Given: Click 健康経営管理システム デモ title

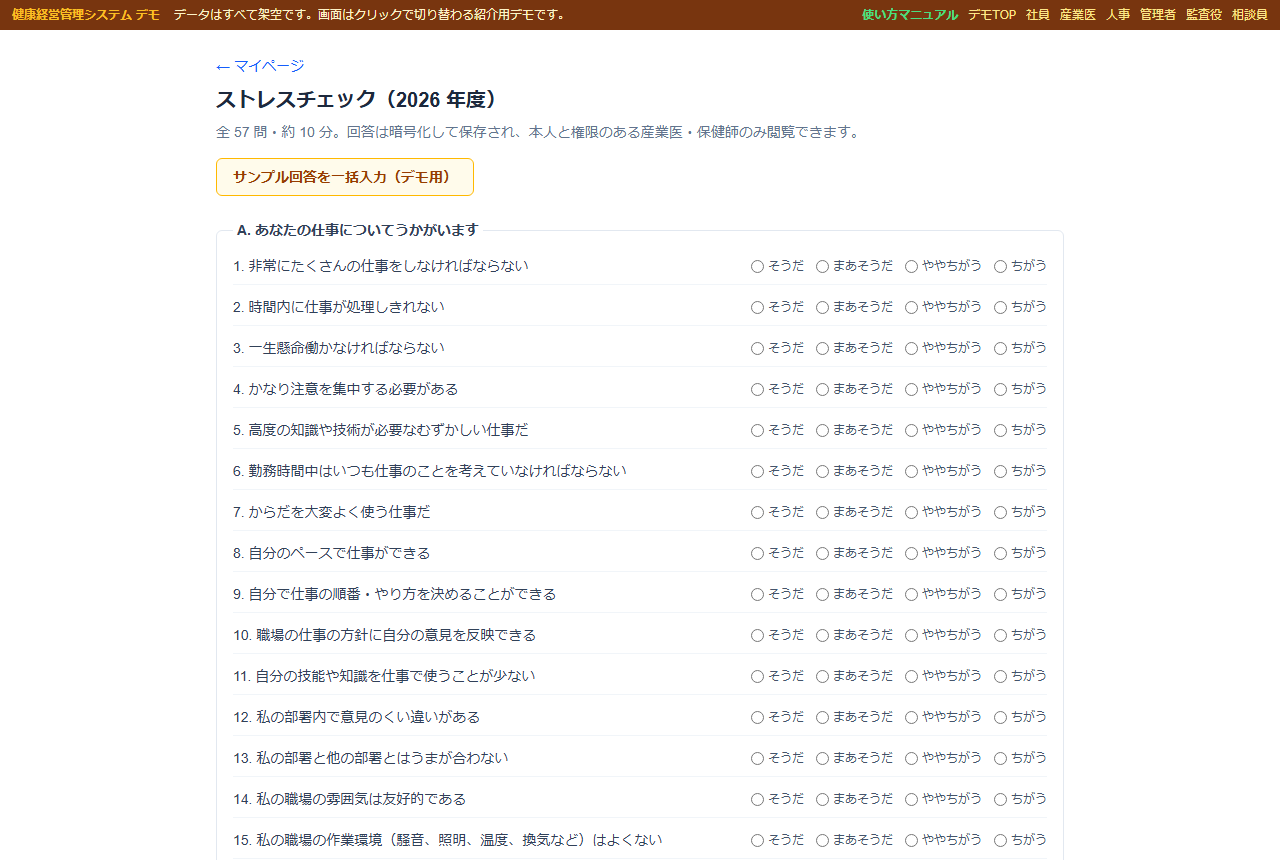Looking at the screenshot, I should (x=85, y=15).
